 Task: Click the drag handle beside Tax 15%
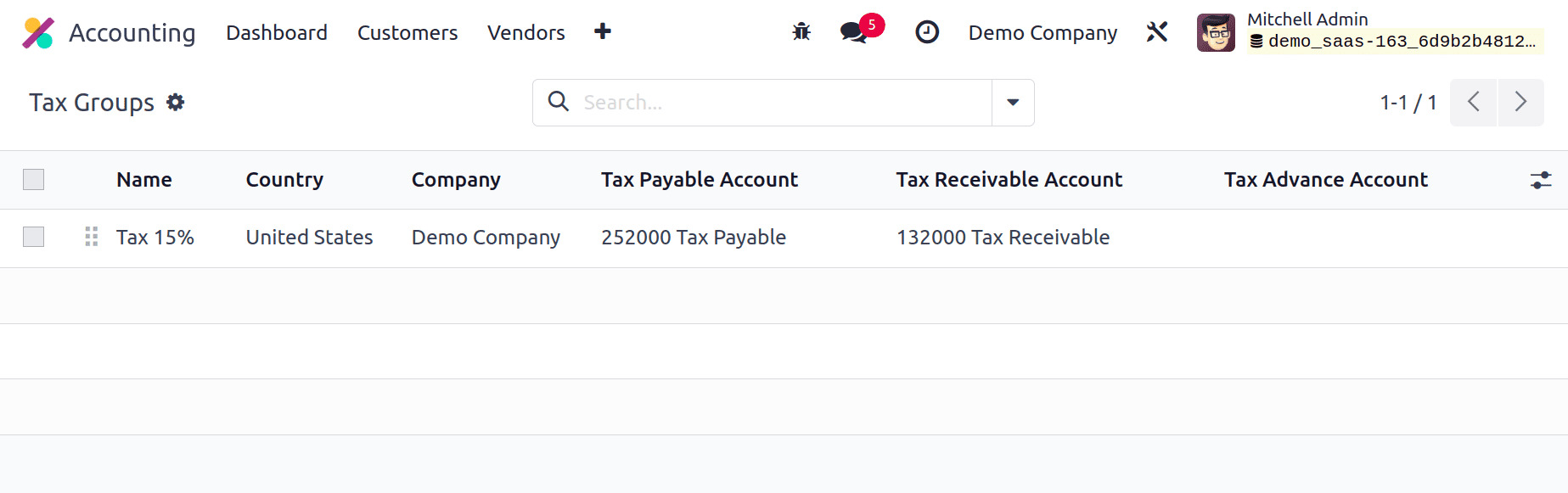pos(92,237)
